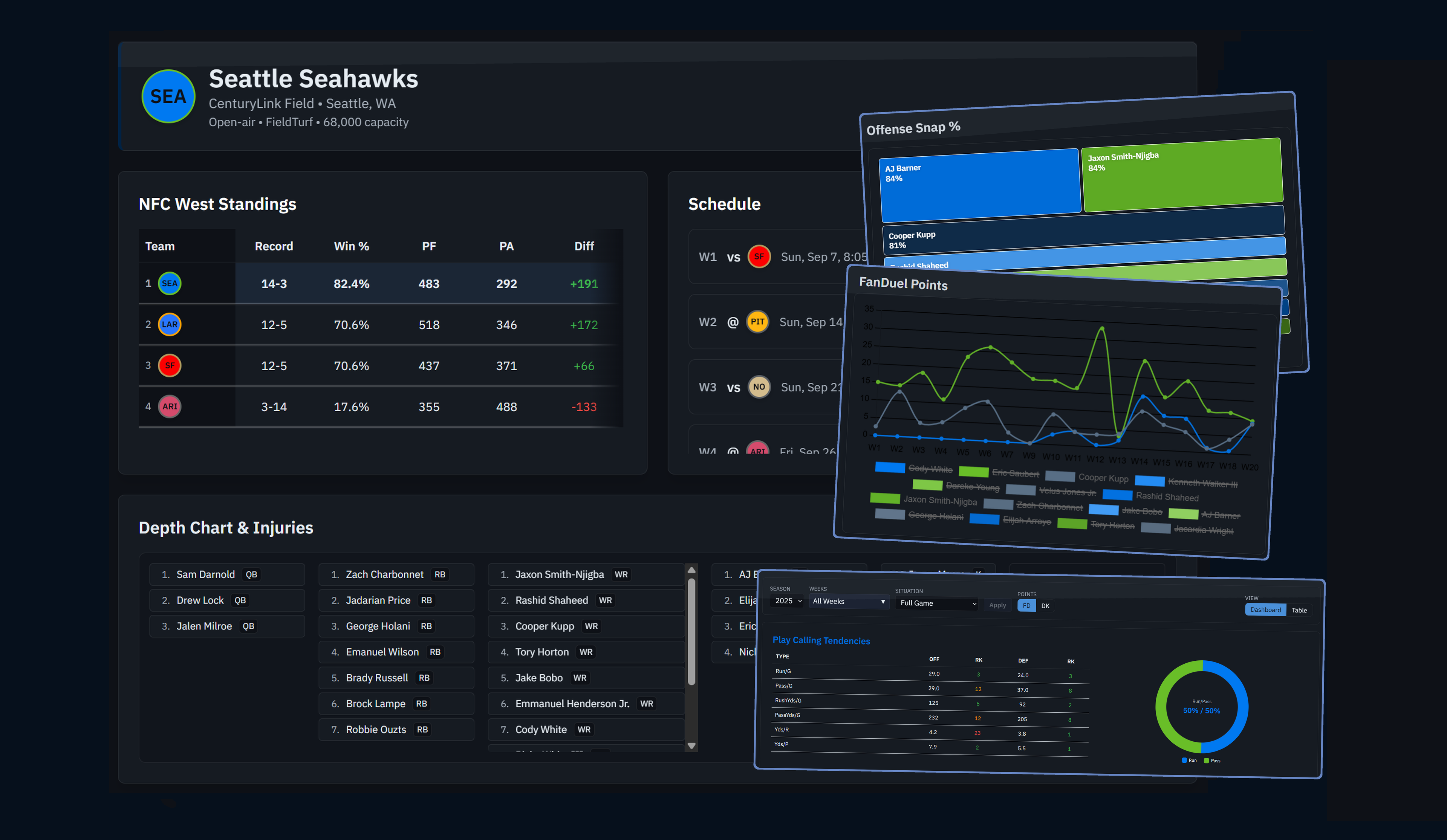Toggle Jaxon Smith-Njigba series in FanDuel legend
The image size is (1447, 840).
point(923,499)
